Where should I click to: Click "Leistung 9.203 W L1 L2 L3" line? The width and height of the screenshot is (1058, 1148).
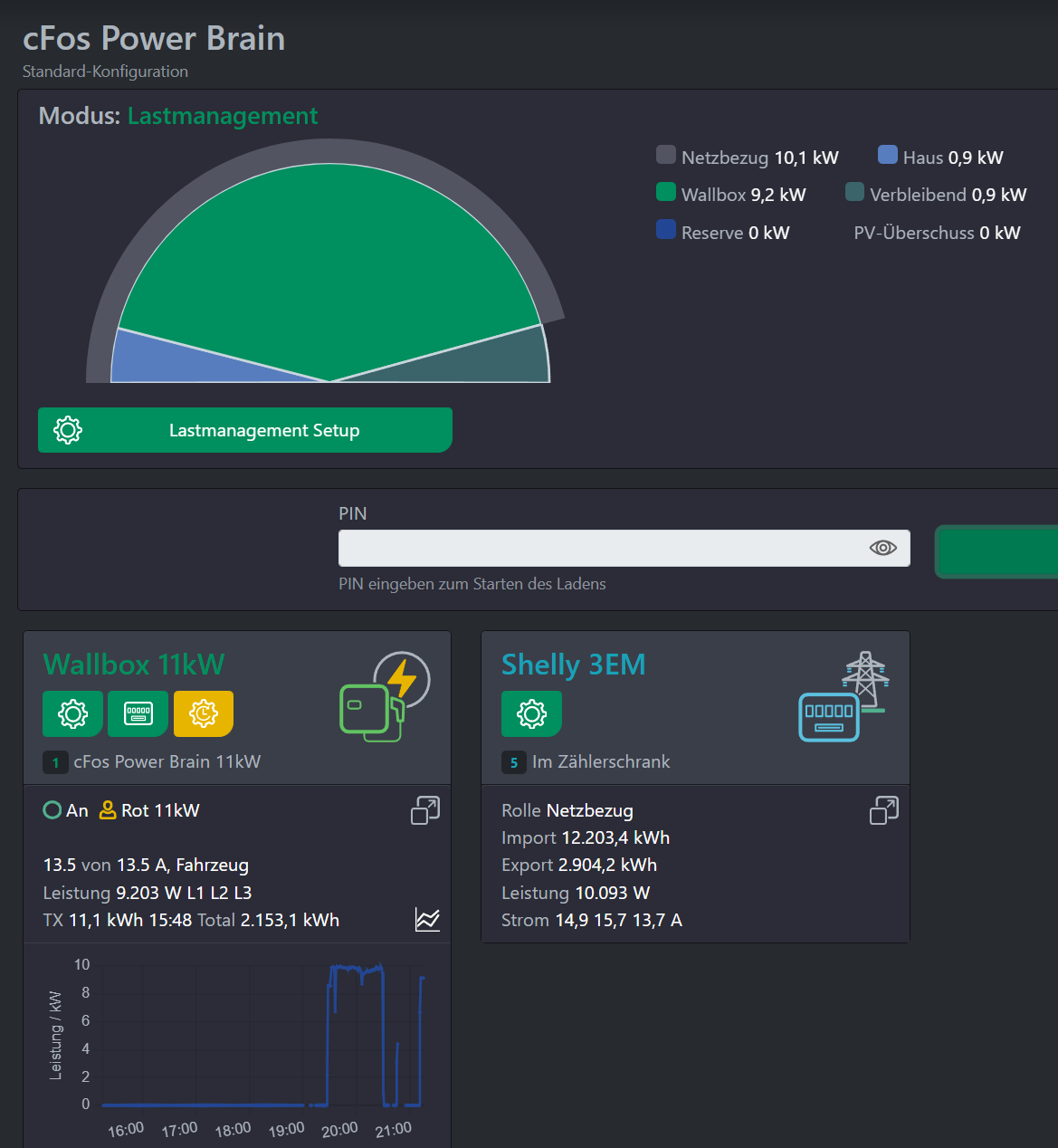pos(148,893)
